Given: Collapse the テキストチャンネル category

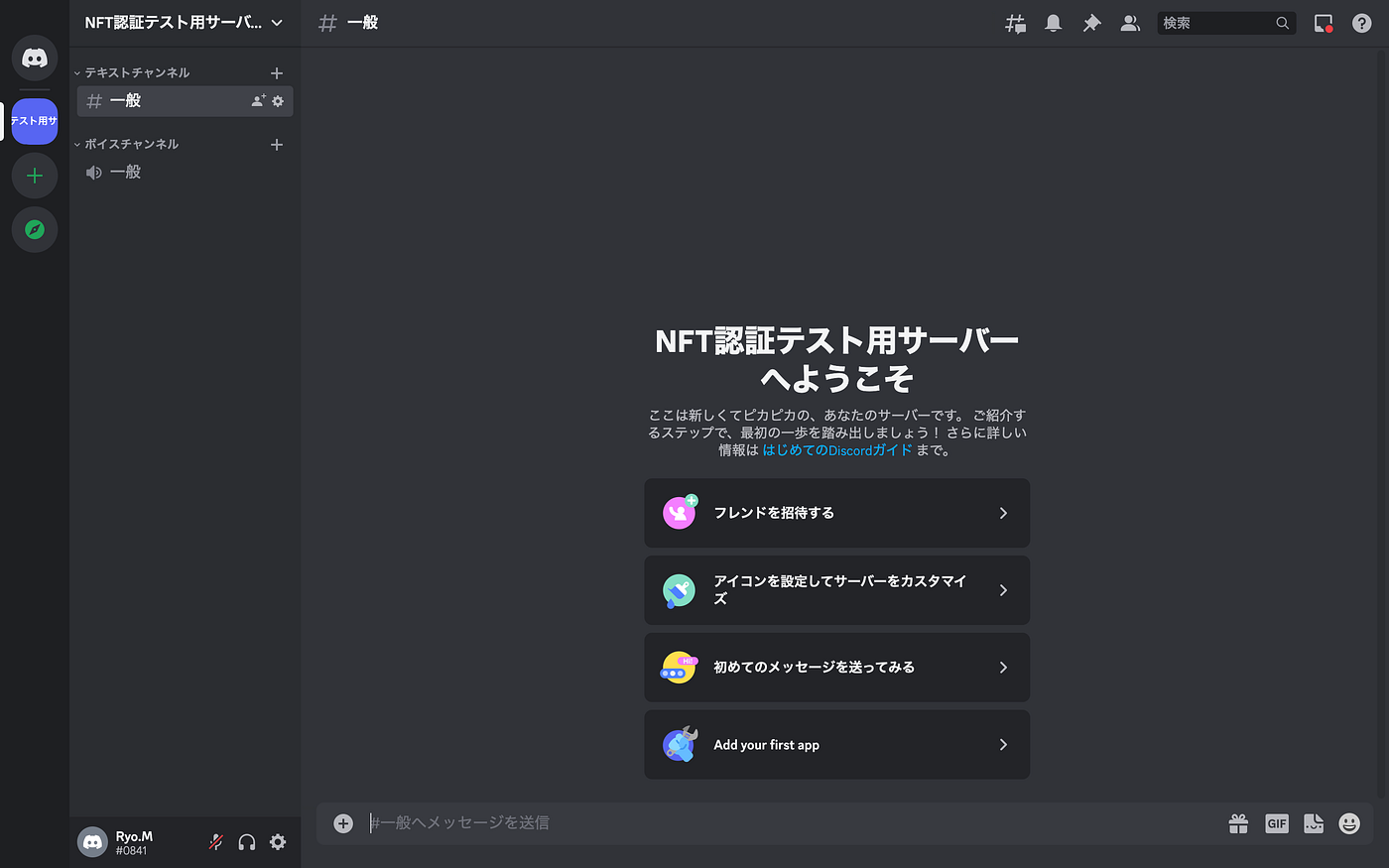Looking at the screenshot, I should pyautogui.click(x=132, y=72).
